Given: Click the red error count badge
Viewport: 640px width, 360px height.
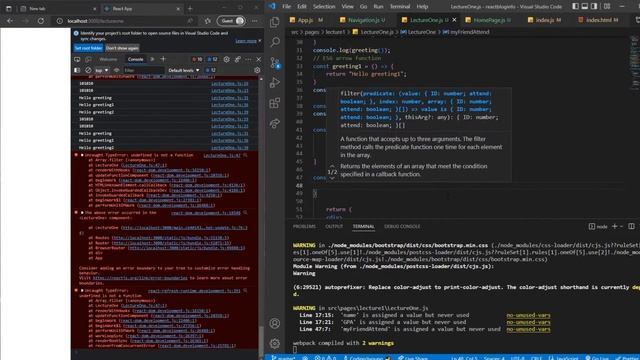Looking at the screenshot, I should click(198, 59).
